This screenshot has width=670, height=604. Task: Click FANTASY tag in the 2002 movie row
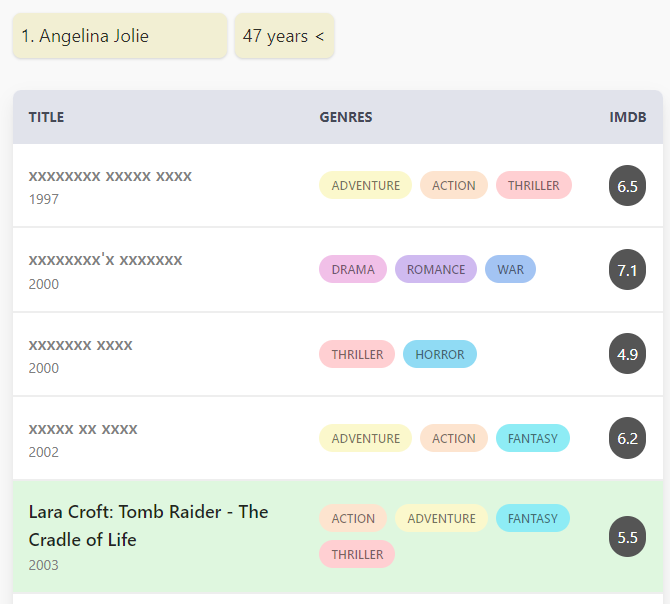click(533, 438)
